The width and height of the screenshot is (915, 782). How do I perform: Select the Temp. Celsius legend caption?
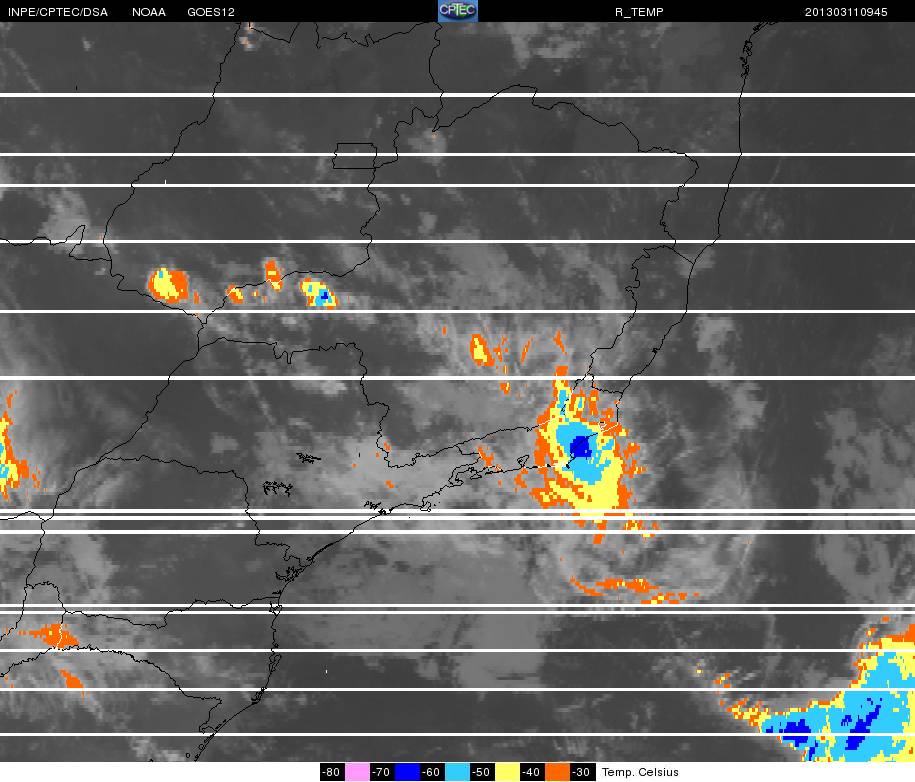point(640,772)
